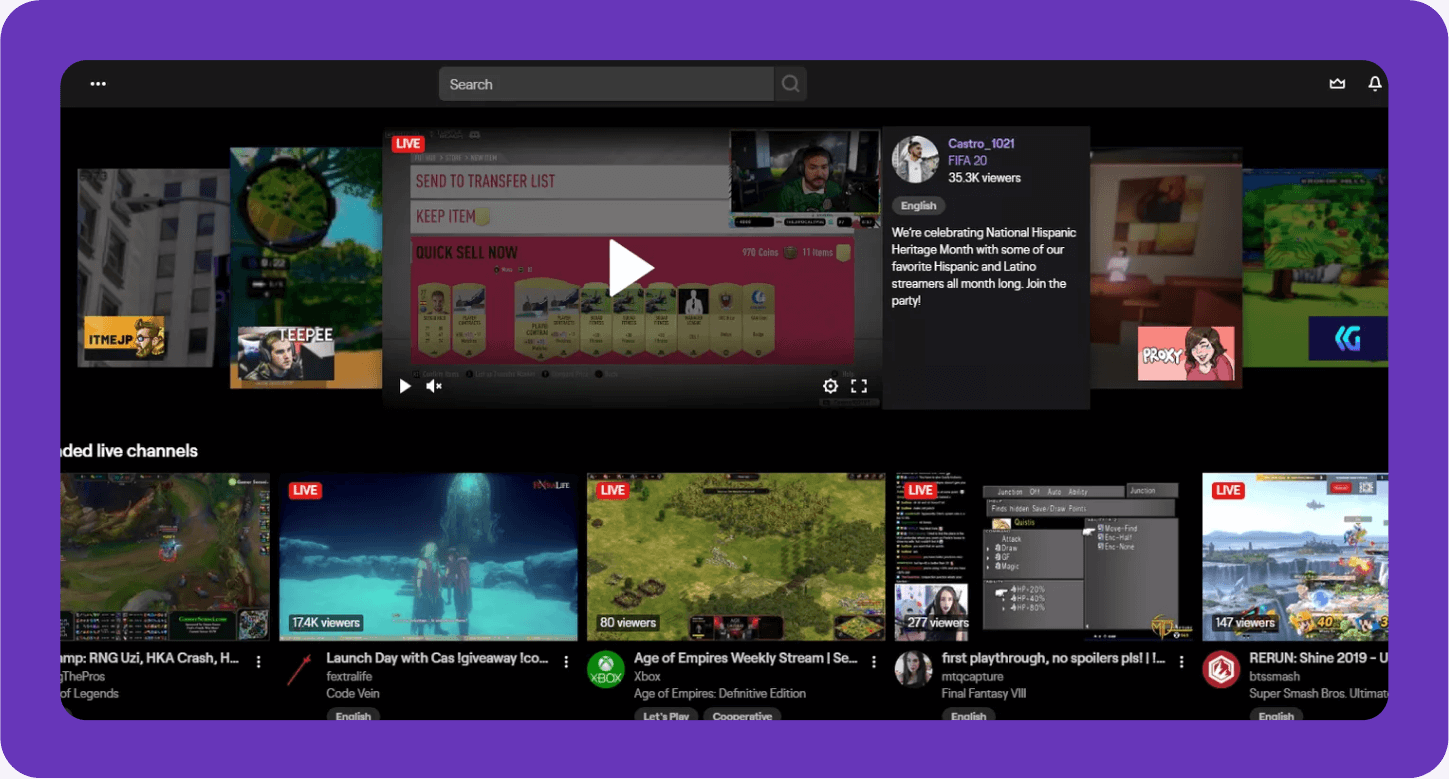This screenshot has height=779, width=1449.
Task: Open the Smash Bros thumbnail with 147 viewers
Action: (x=1295, y=557)
